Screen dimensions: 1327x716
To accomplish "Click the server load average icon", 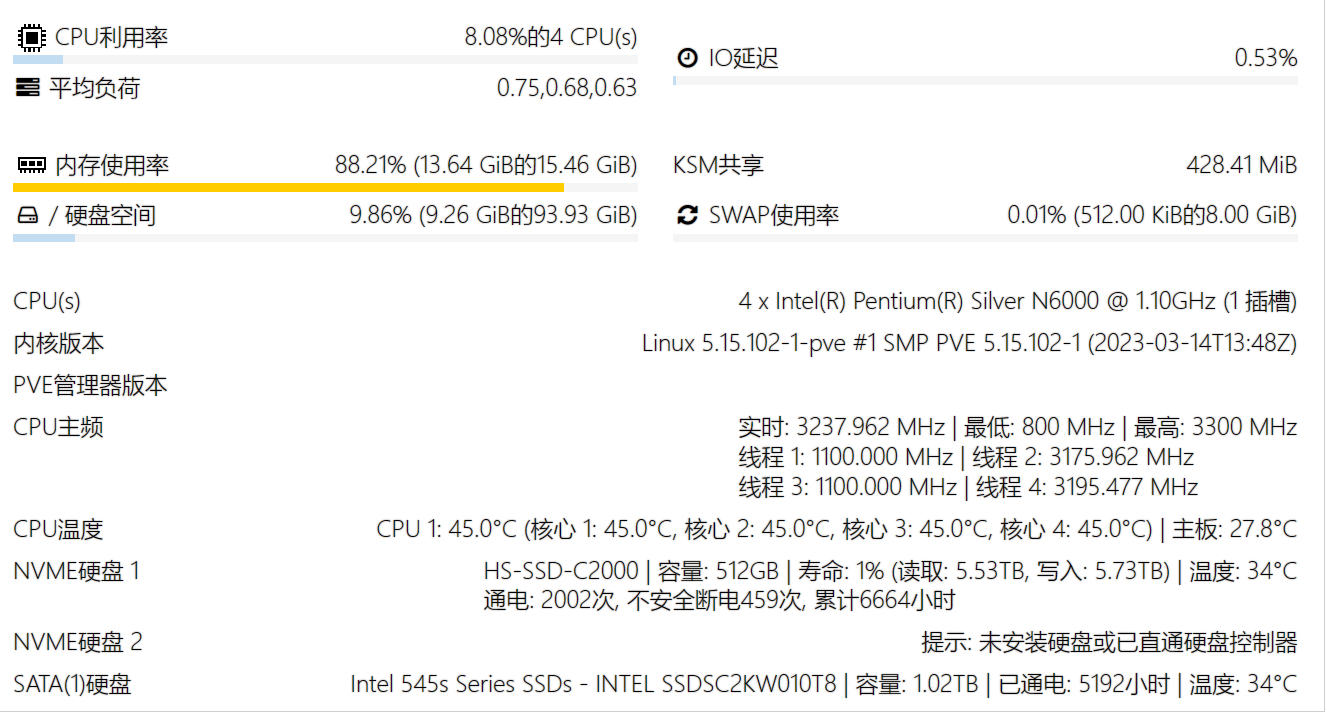I will pos(28,88).
